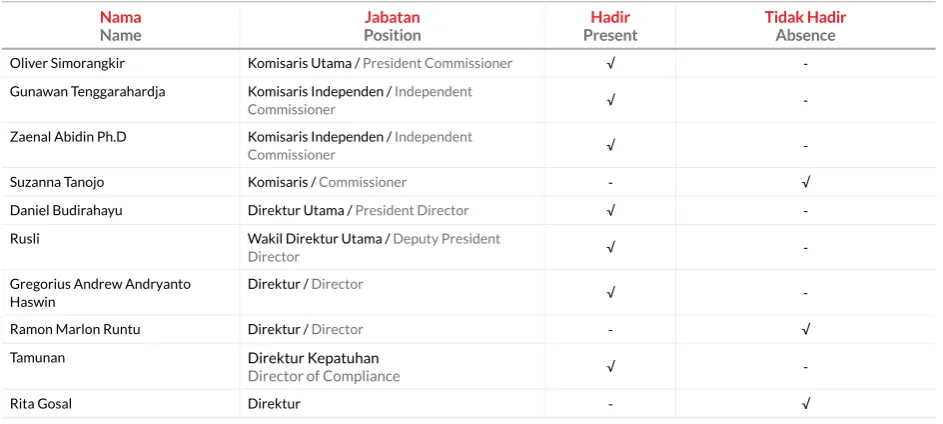Click the Direktur Kepatuhan position text
This screenshot has width=943, height=424.
click(x=313, y=358)
